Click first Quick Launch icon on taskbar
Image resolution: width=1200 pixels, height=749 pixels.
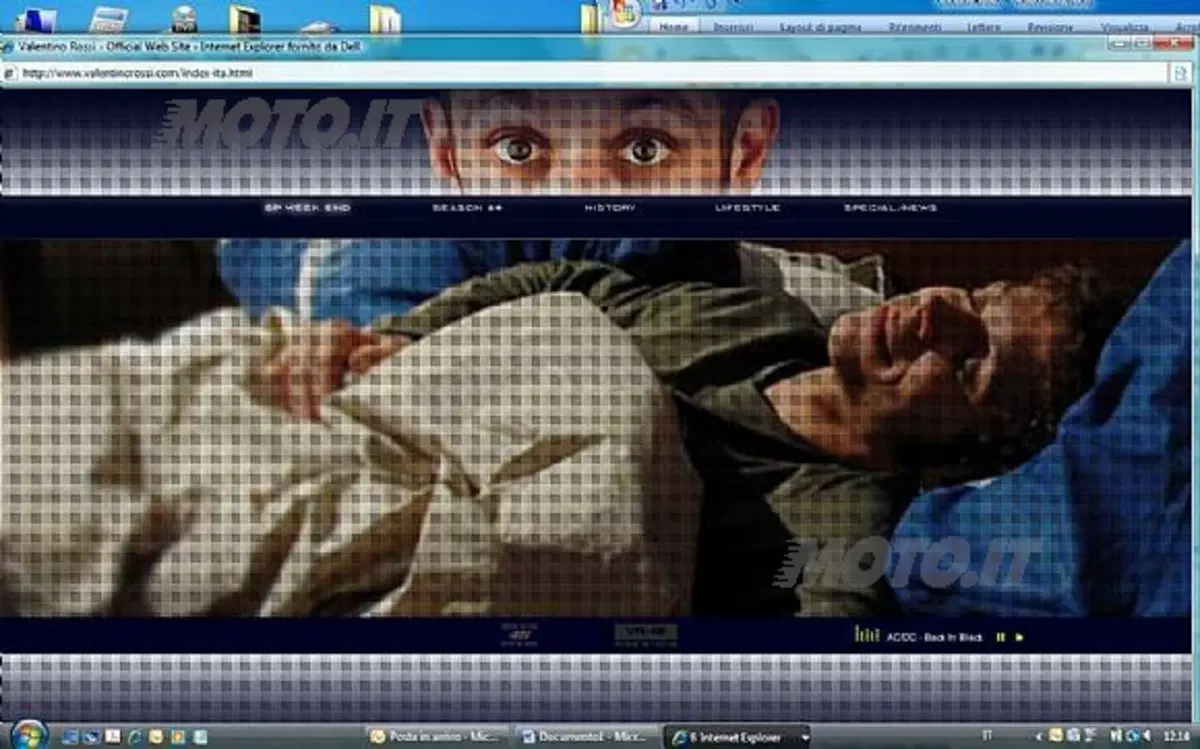[x=70, y=736]
